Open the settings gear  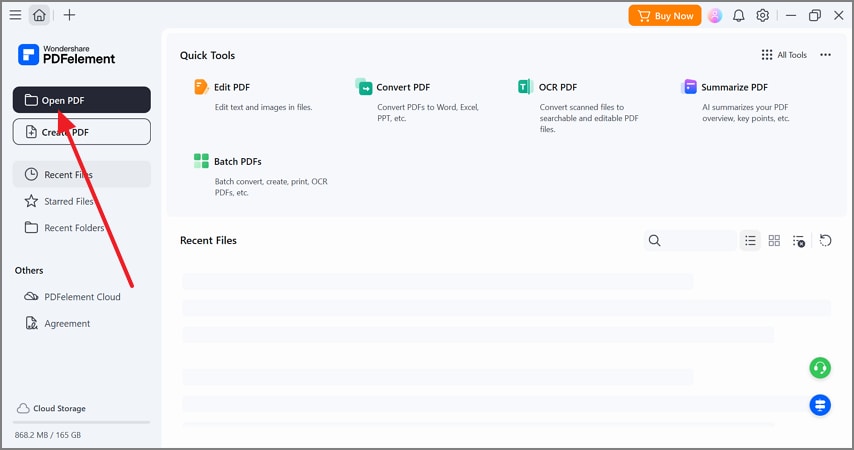[x=762, y=16]
